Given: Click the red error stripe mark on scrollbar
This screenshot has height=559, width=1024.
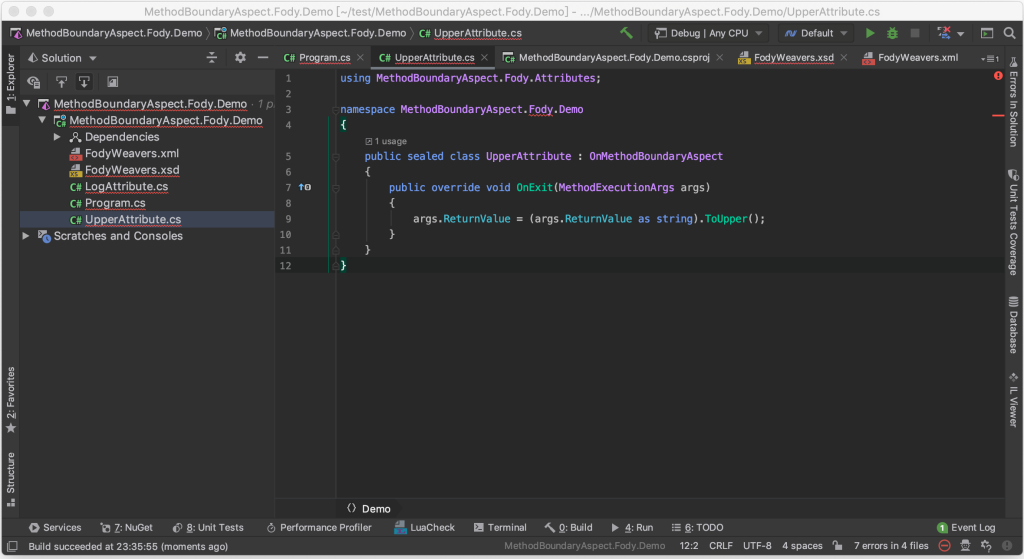Looking at the screenshot, I should click(998, 116).
